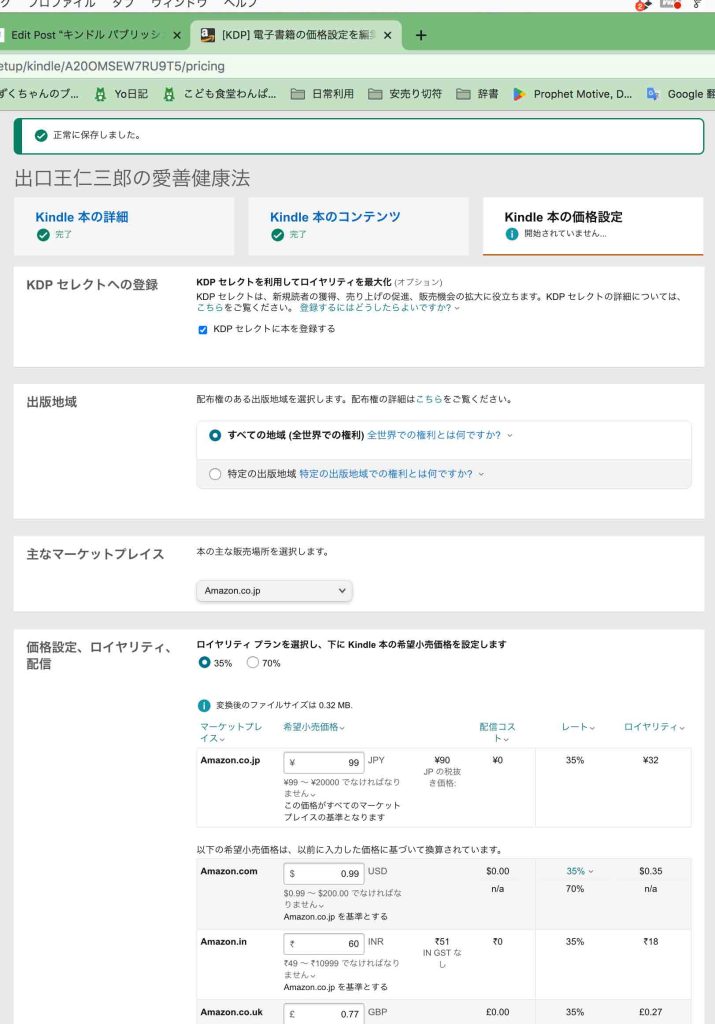Choose the 35% royalty plan
715x1024 pixels.
pyautogui.click(x=204, y=662)
